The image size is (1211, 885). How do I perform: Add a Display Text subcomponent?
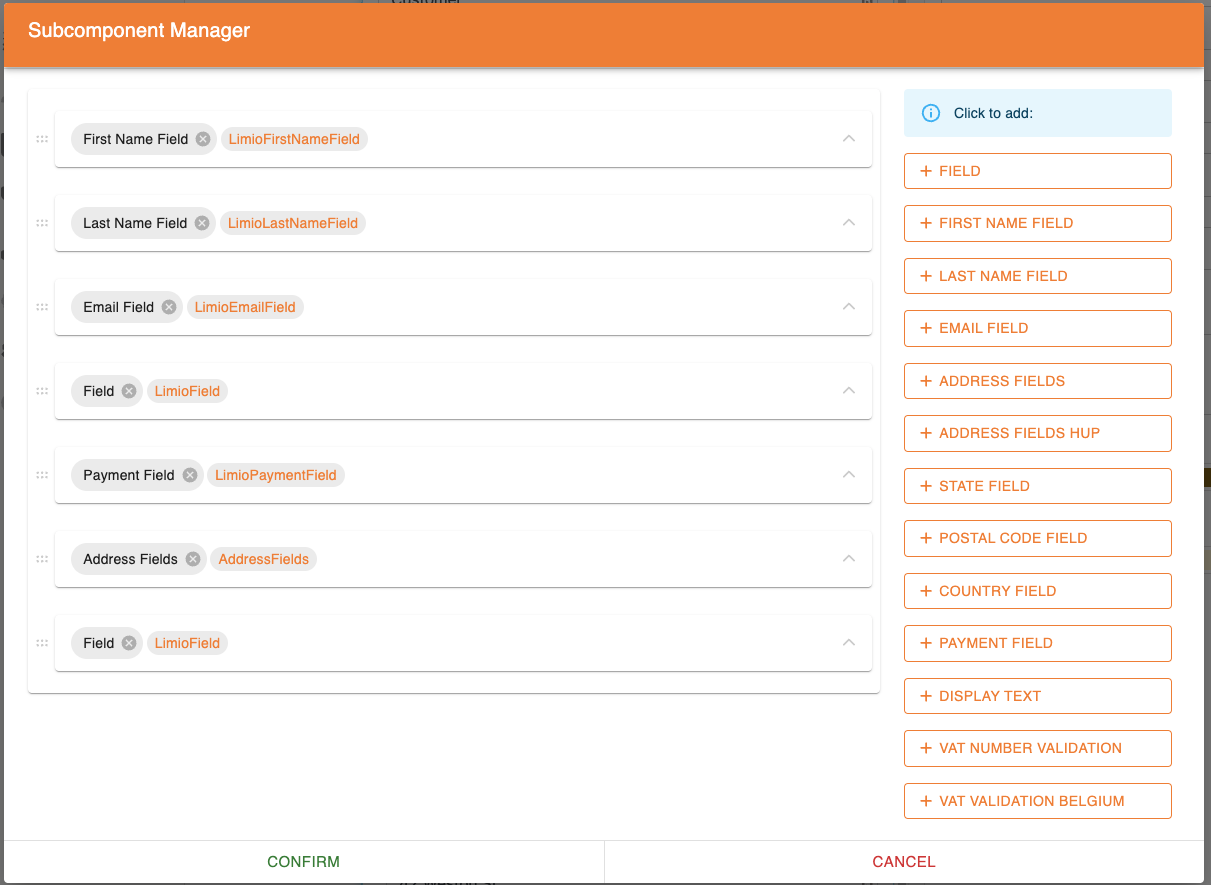pyautogui.click(x=1037, y=696)
